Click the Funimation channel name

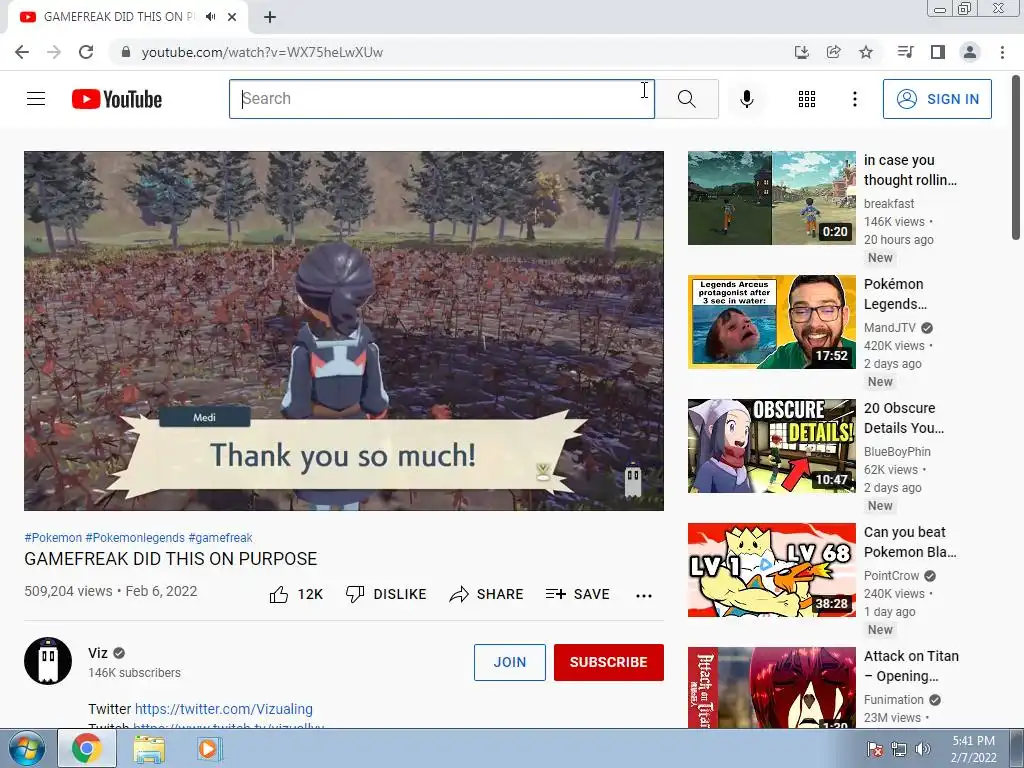pos(893,699)
